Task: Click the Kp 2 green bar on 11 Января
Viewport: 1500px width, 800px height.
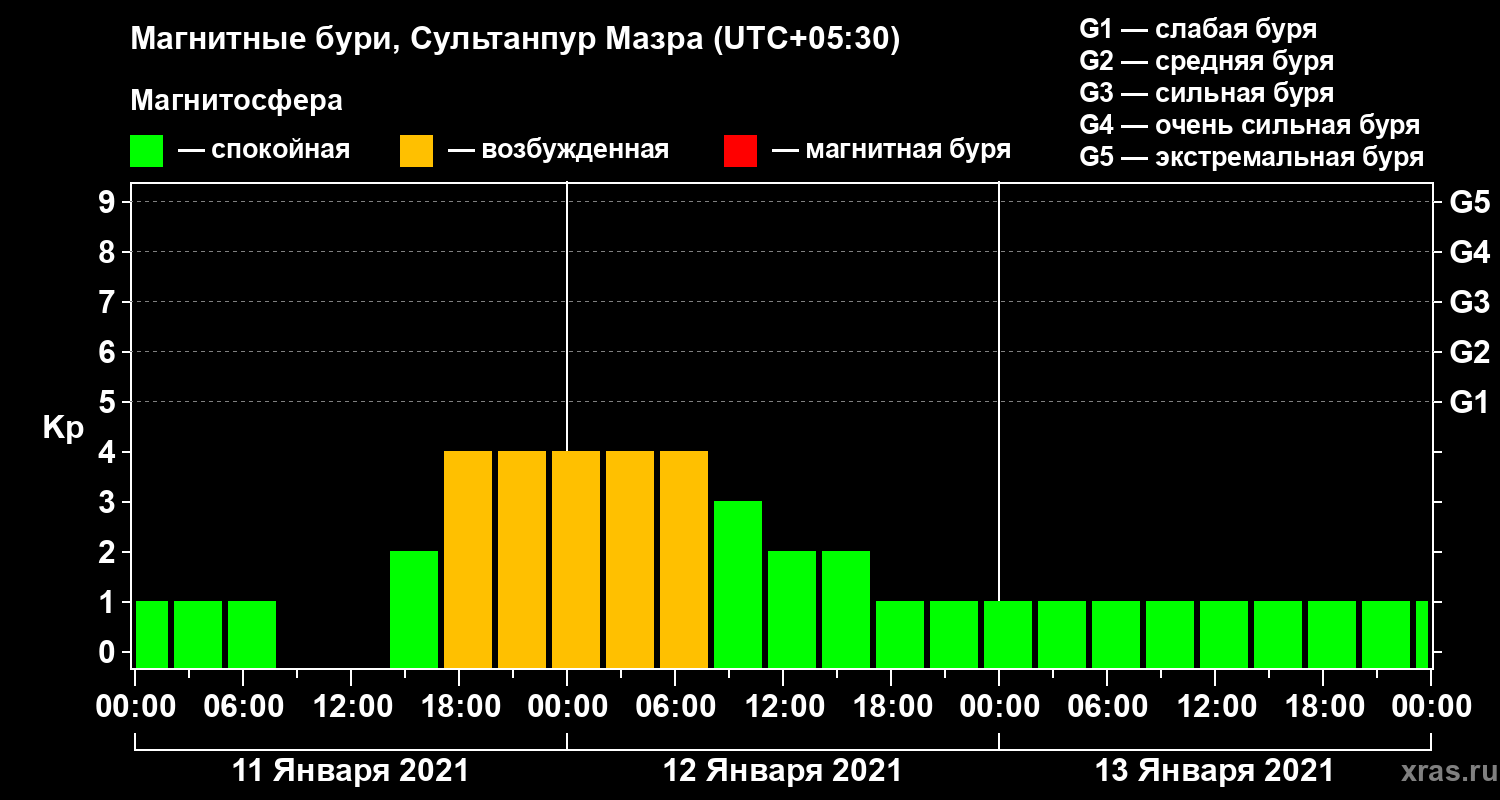Action: (414, 609)
